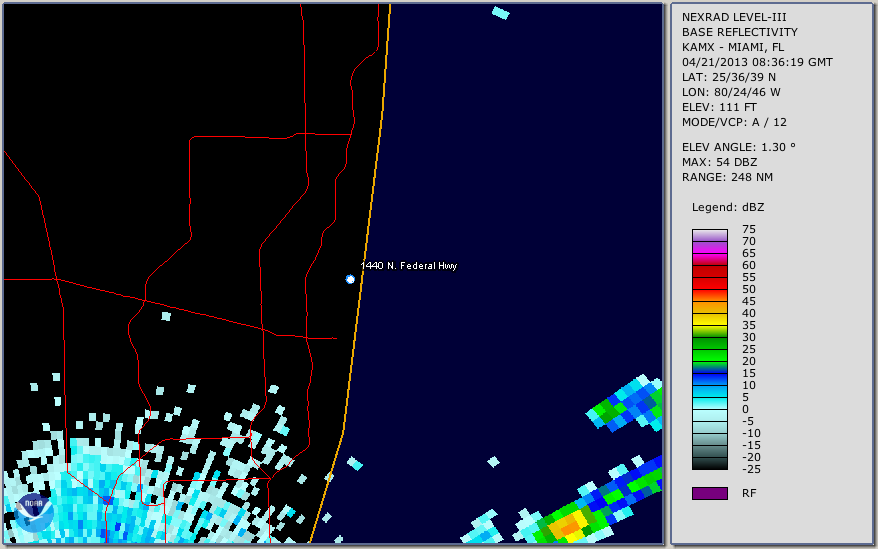The width and height of the screenshot is (878, 549).
Task: Click the '-25' value on legend scale
Action: click(x=751, y=469)
